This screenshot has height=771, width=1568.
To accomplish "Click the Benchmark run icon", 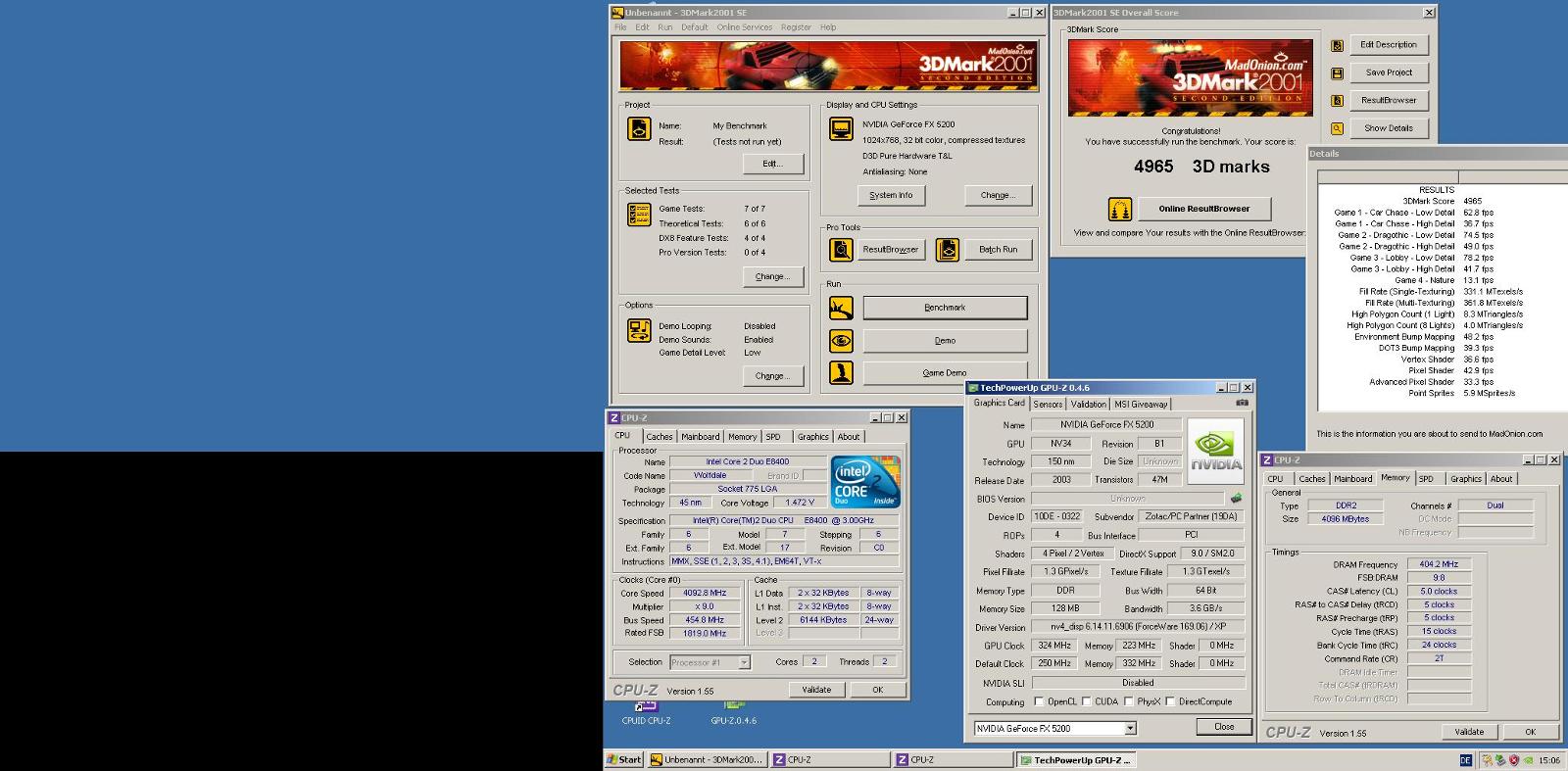I will 841,308.
